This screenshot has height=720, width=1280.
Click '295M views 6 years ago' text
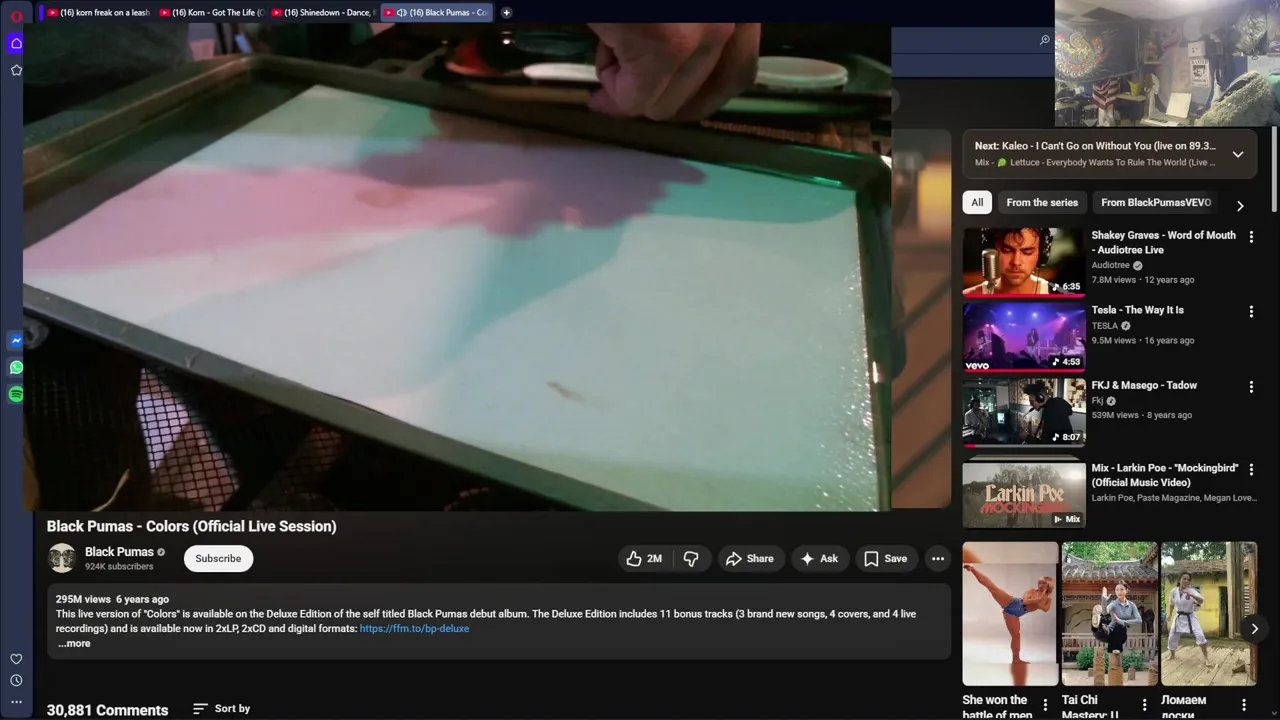coord(112,599)
